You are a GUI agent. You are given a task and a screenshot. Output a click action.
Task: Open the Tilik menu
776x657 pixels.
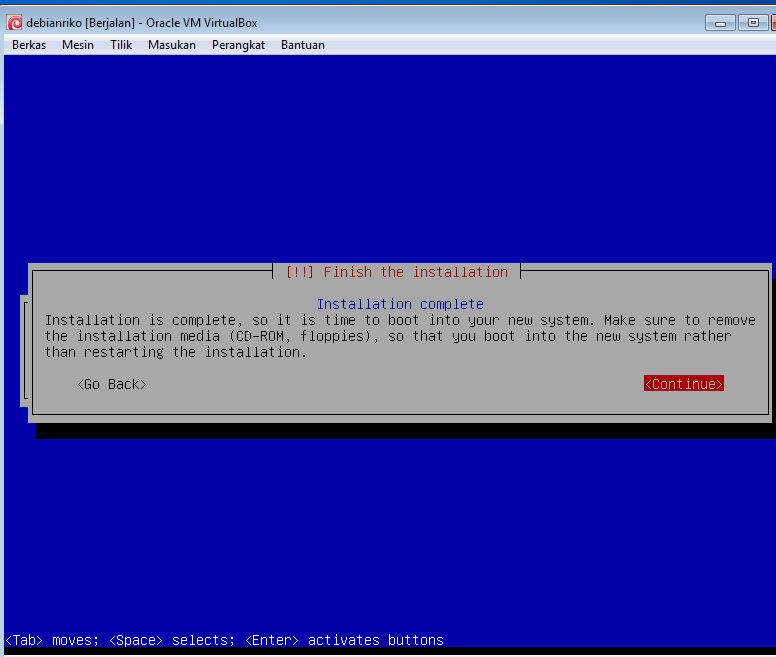click(x=121, y=45)
